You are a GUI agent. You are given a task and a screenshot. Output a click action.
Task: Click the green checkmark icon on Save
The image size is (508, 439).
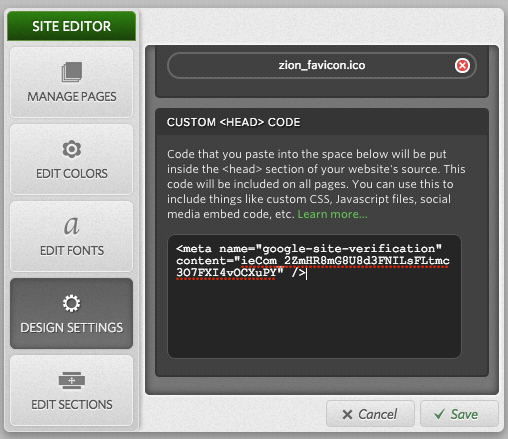(439, 414)
